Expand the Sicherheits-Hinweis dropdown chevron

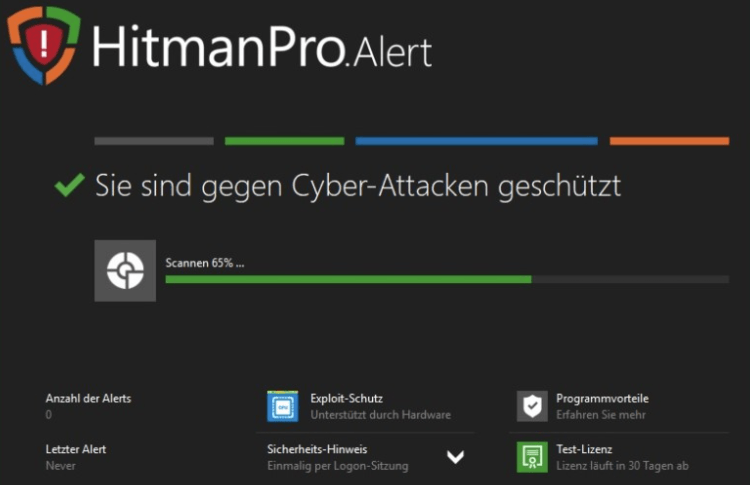click(455, 457)
